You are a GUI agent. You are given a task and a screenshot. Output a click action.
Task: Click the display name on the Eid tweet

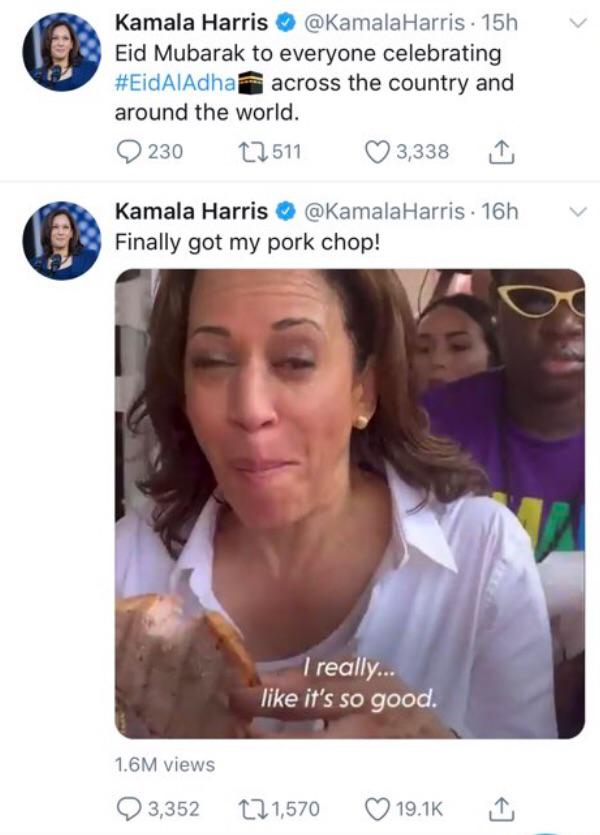pos(192,22)
